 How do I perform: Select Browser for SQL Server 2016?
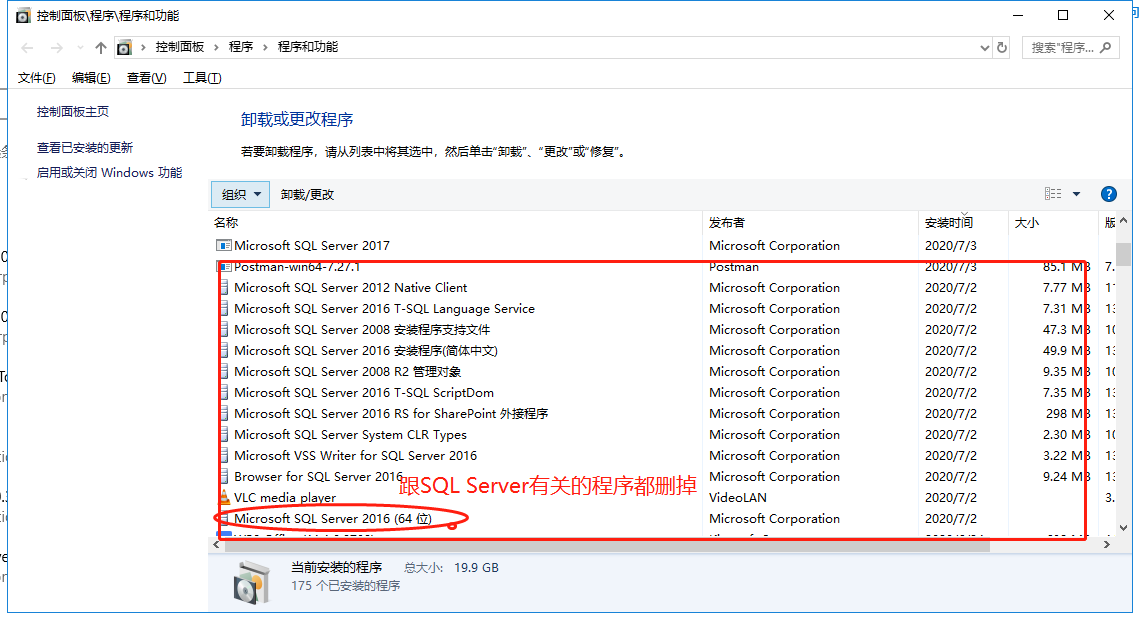pos(318,478)
